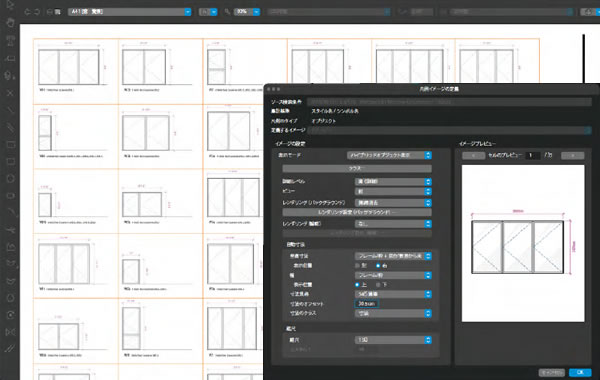600x380 pixels.
Task: Select the Rectangle tool
Action: pyautogui.click(x=11, y=145)
